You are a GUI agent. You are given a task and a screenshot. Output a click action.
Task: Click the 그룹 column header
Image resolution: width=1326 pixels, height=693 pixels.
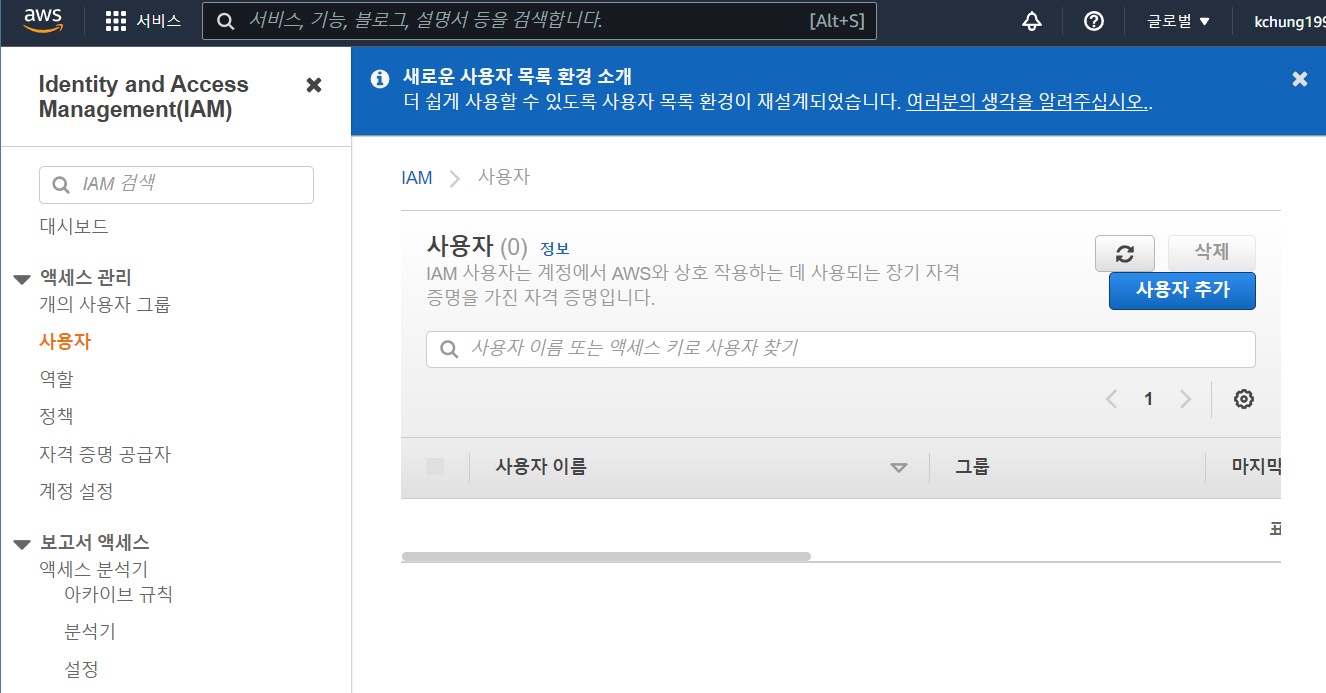click(972, 466)
